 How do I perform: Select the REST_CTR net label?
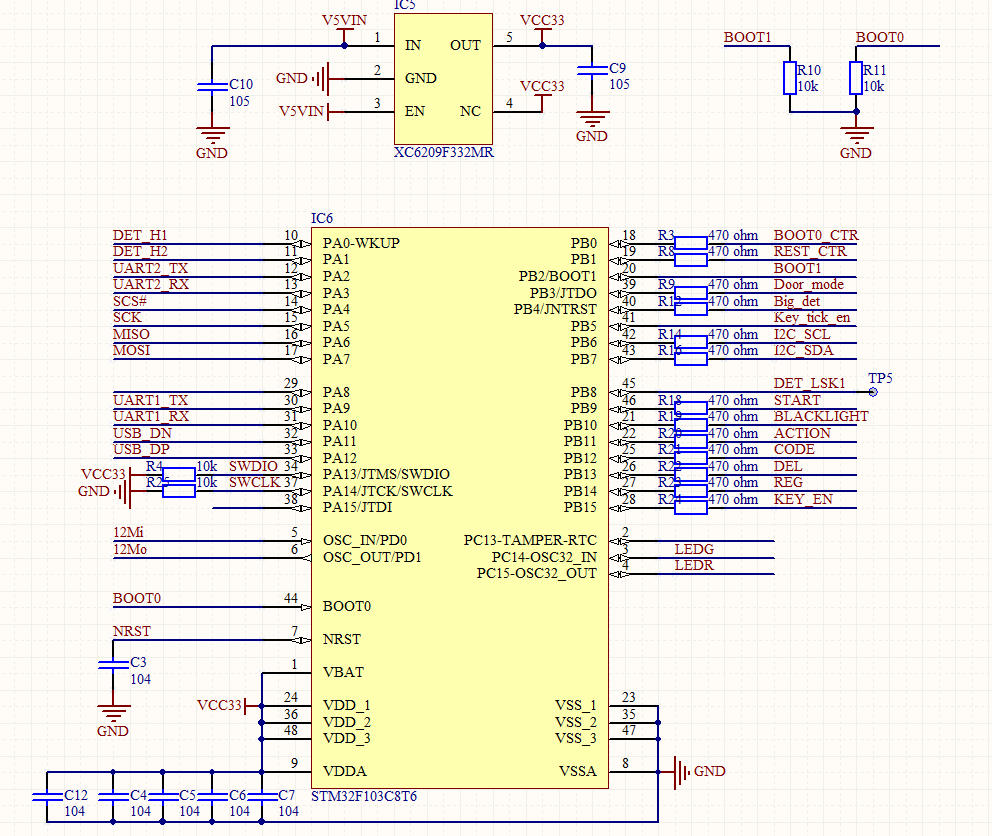pyautogui.click(x=810, y=251)
